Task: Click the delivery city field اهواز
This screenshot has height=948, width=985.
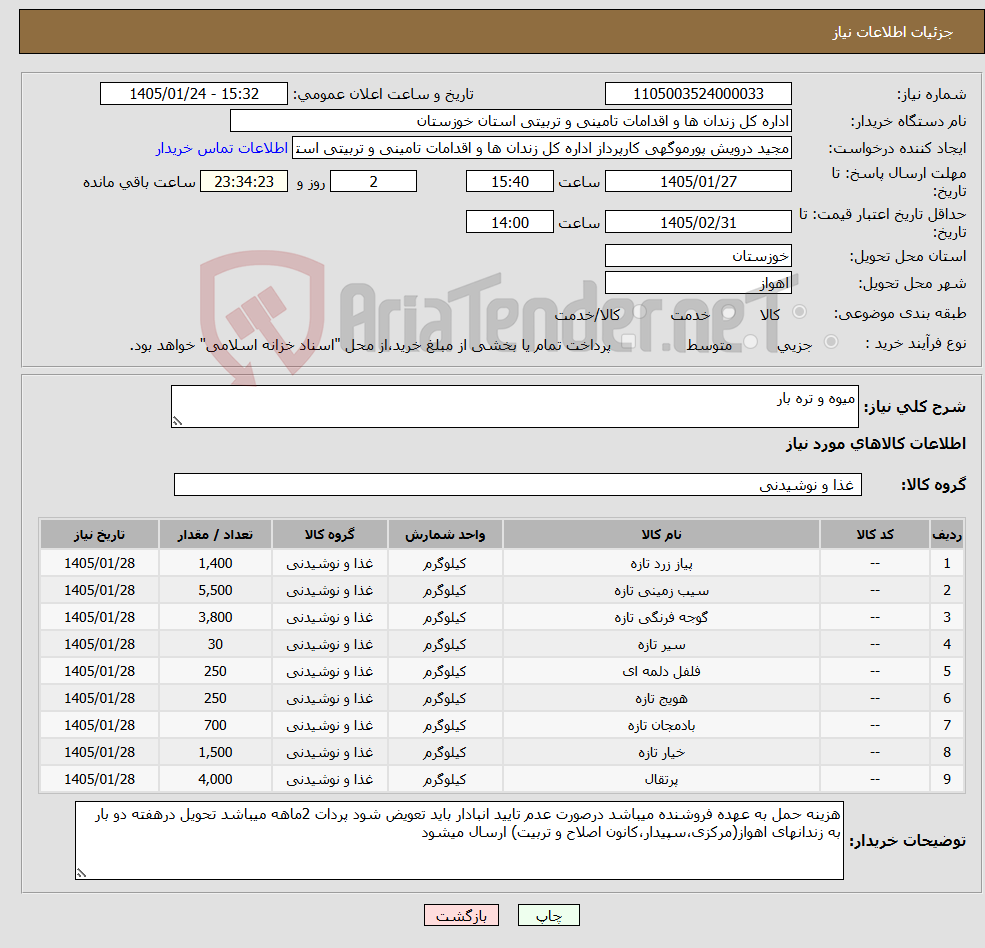Action: [698, 283]
